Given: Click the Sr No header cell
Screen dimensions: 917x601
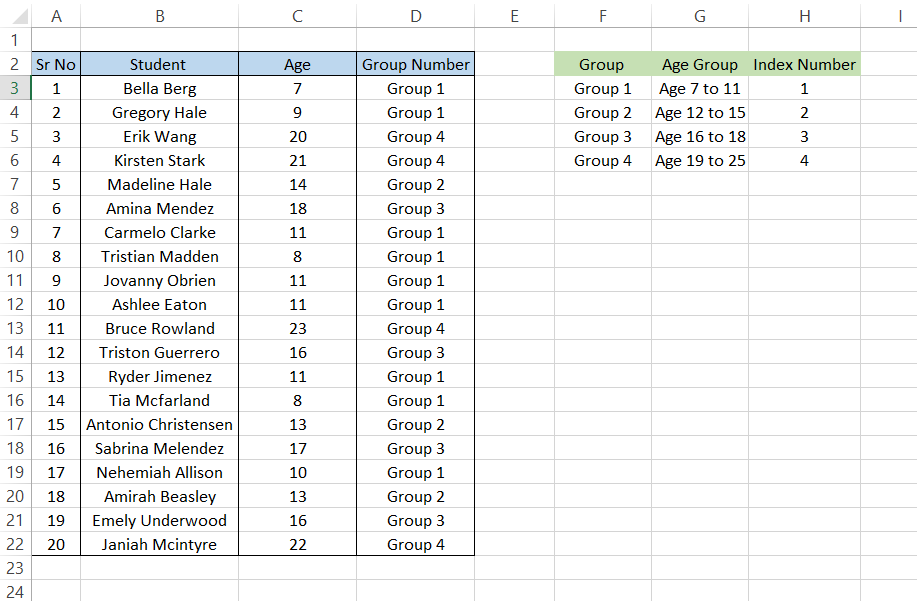Looking at the screenshot, I should [56, 64].
